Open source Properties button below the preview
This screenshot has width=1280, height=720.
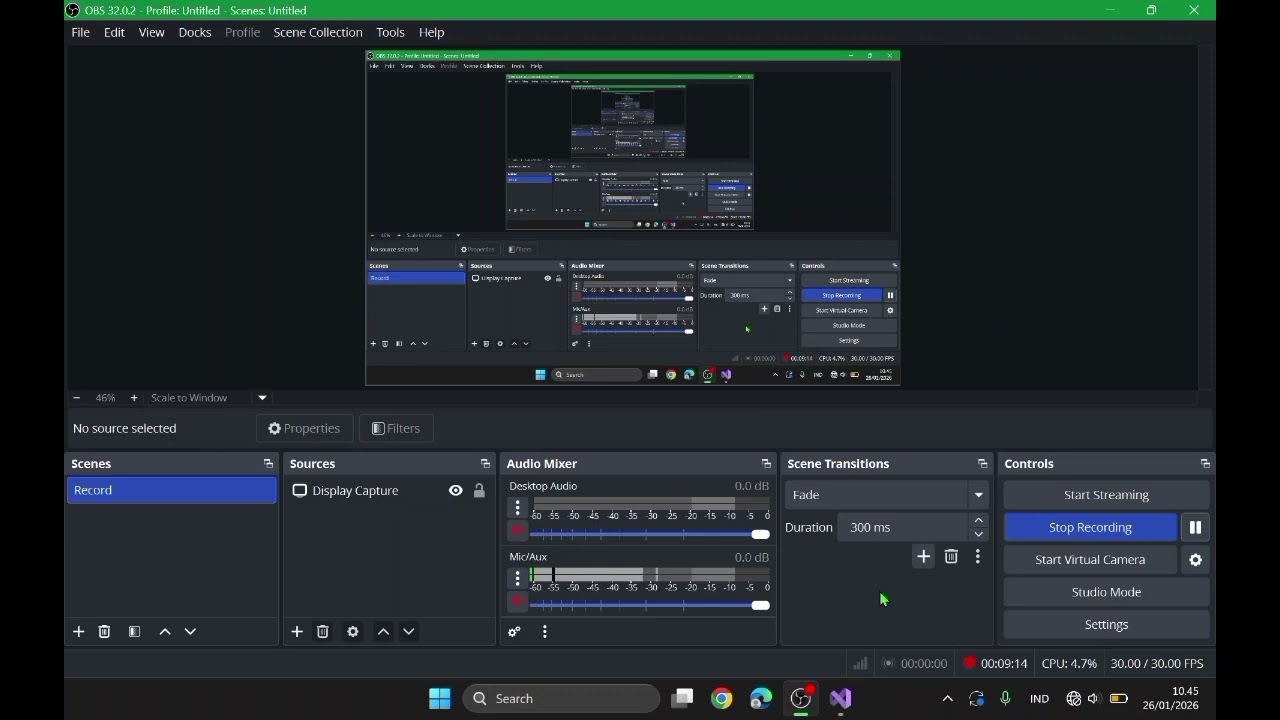tap(305, 429)
